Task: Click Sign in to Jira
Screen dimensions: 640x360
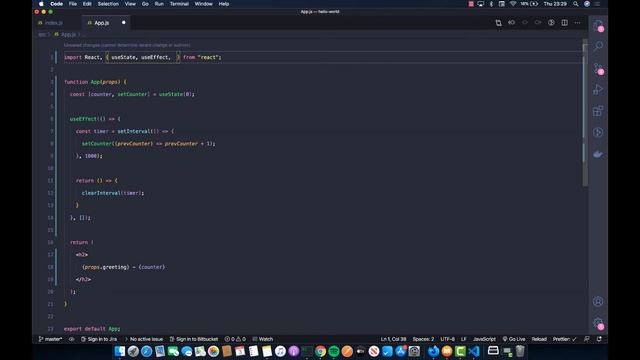Action: pyautogui.click(x=99, y=339)
